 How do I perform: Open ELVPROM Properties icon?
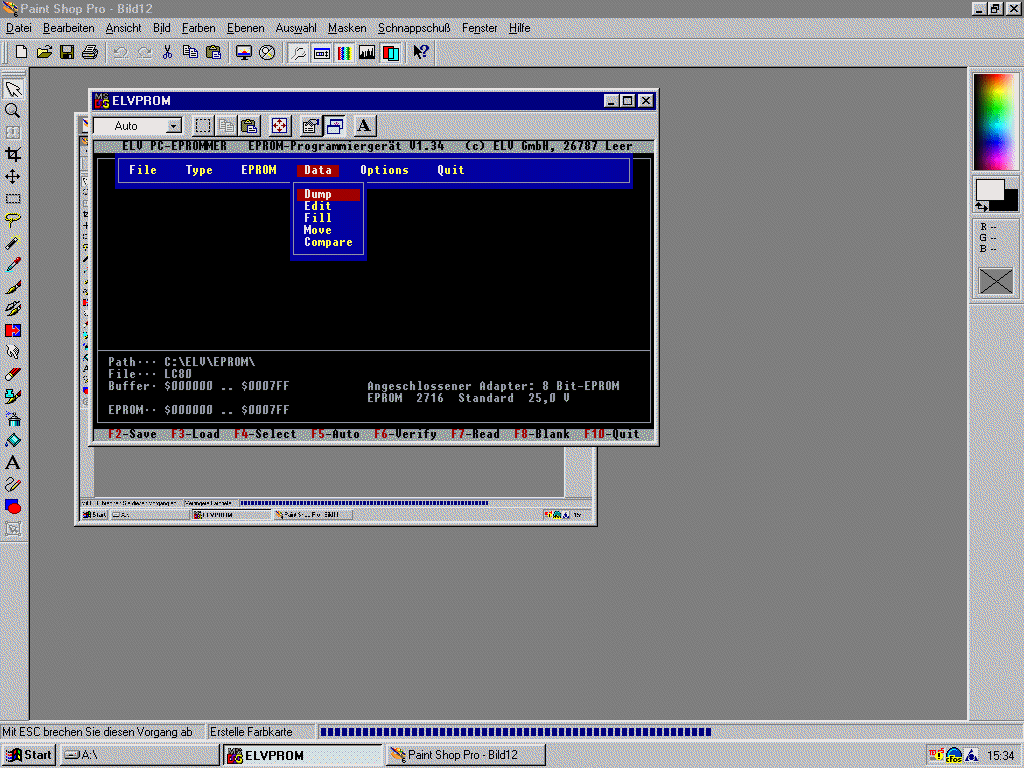311,125
